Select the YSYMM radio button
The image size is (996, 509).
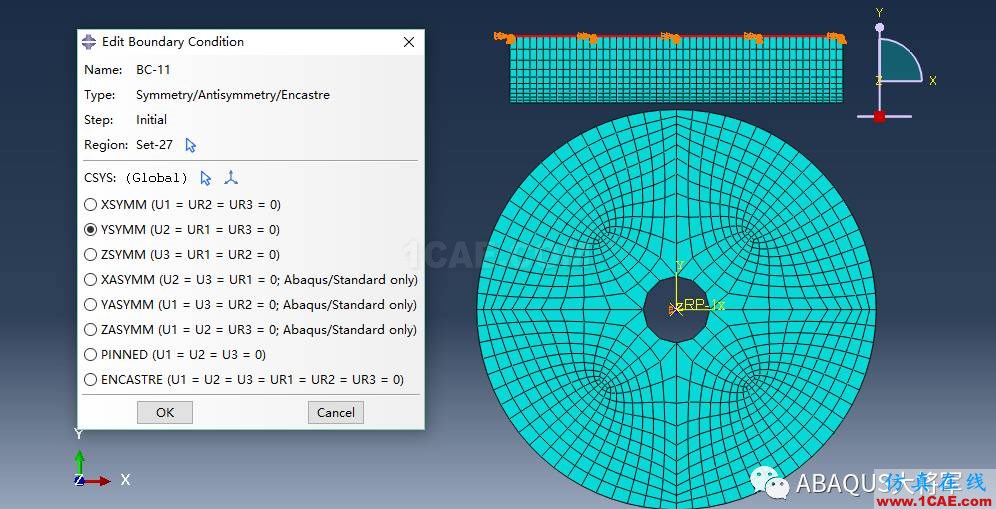point(91,229)
